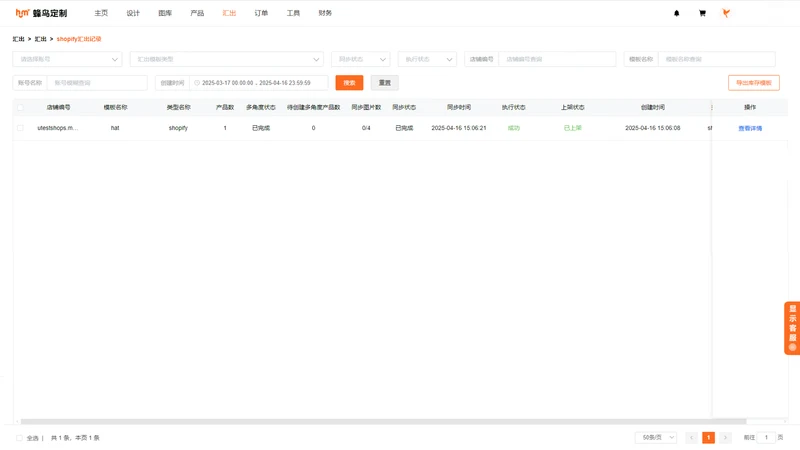Open the 图库 menu

tap(165, 13)
